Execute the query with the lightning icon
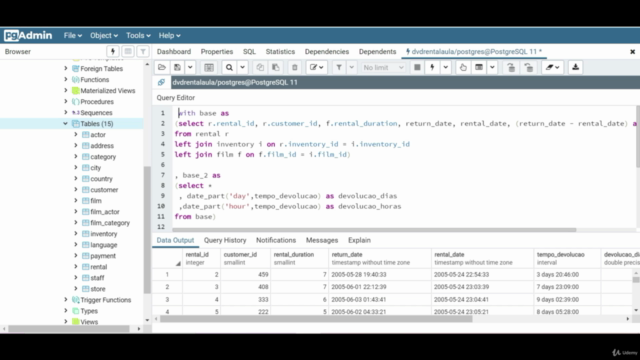The height and width of the screenshot is (360, 640). [x=432, y=67]
